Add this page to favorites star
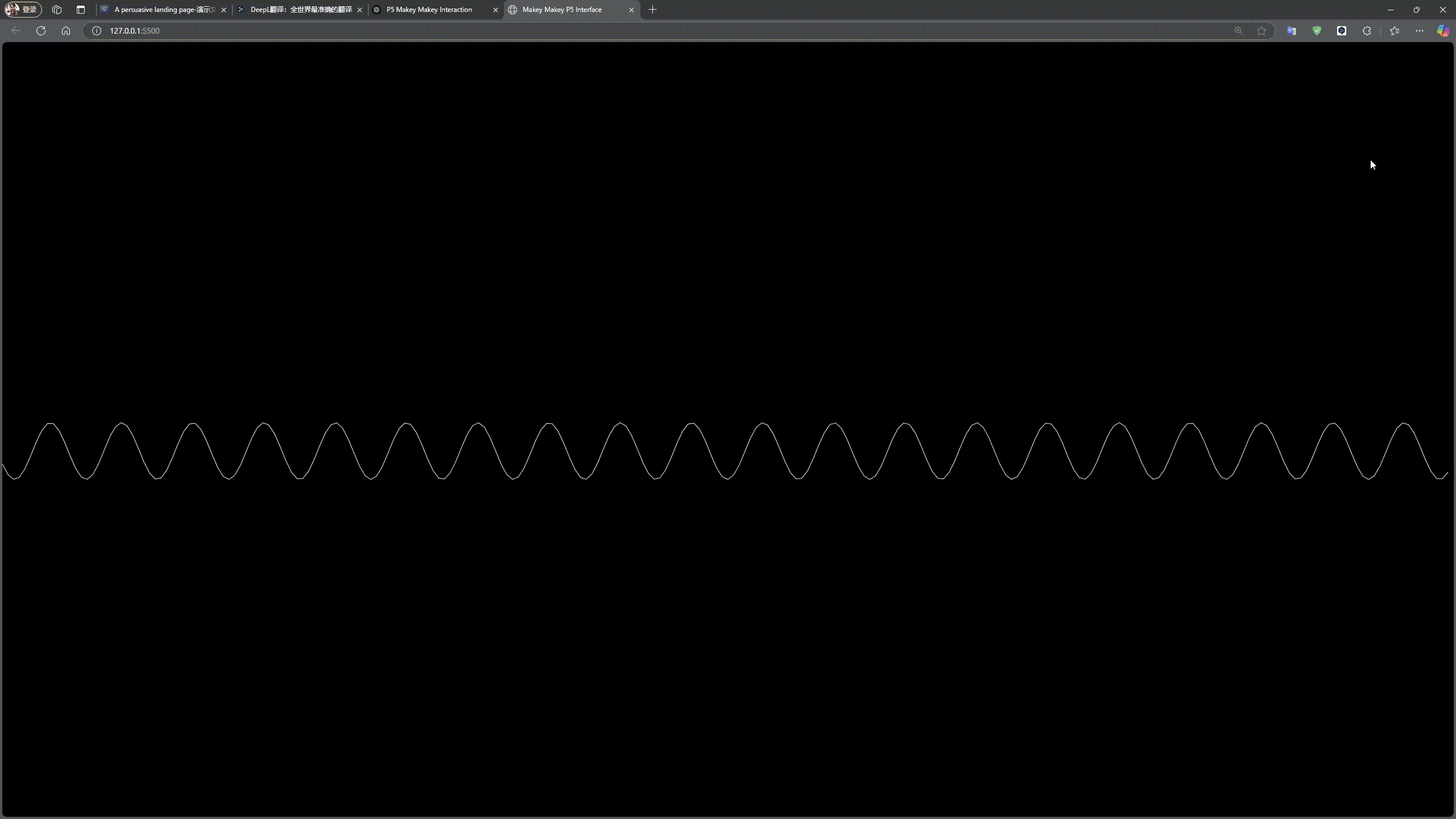This screenshot has height=819, width=1456. (x=1261, y=31)
